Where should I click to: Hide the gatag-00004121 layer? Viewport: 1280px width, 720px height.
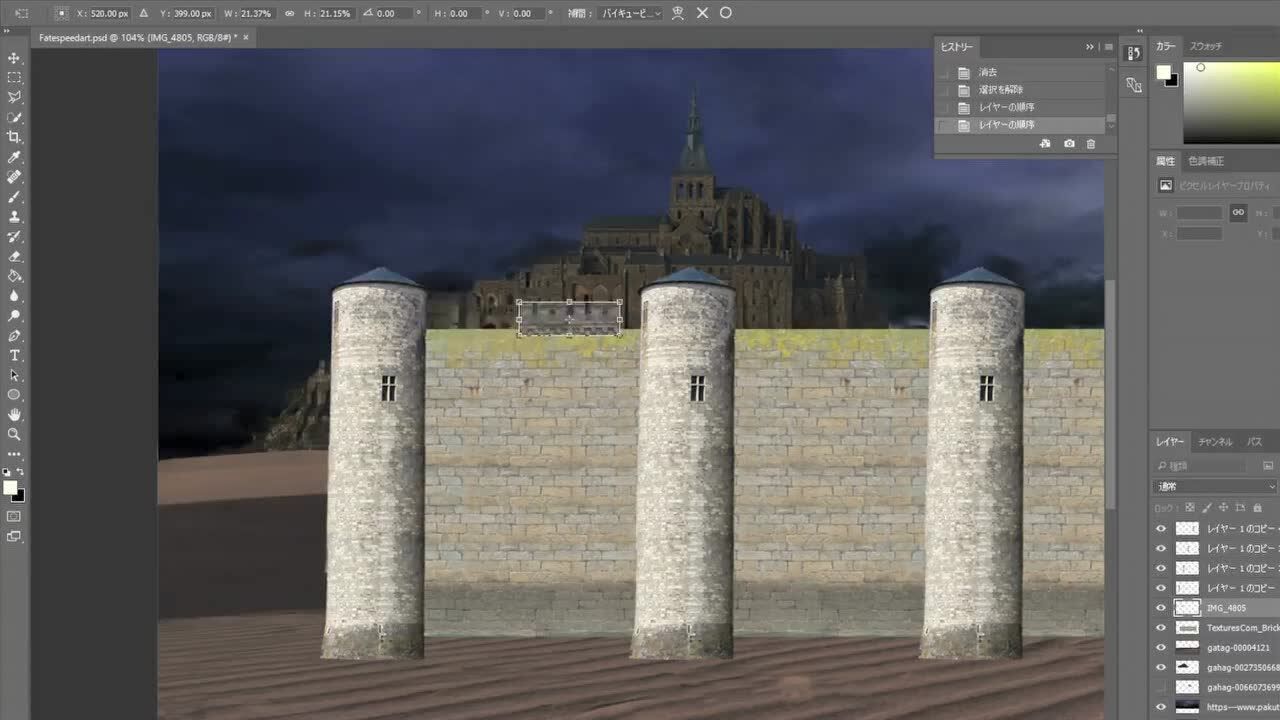coord(1161,647)
